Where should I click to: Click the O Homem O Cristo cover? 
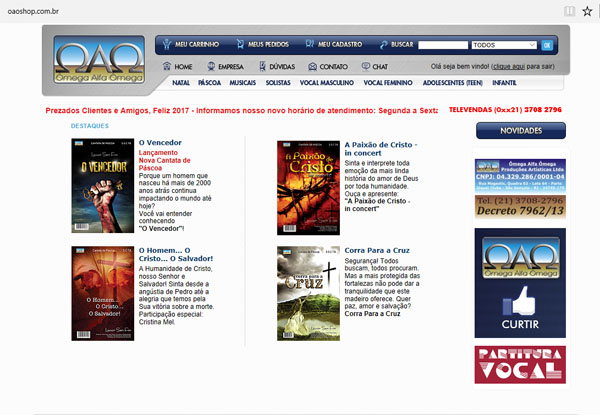click(103, 293)
